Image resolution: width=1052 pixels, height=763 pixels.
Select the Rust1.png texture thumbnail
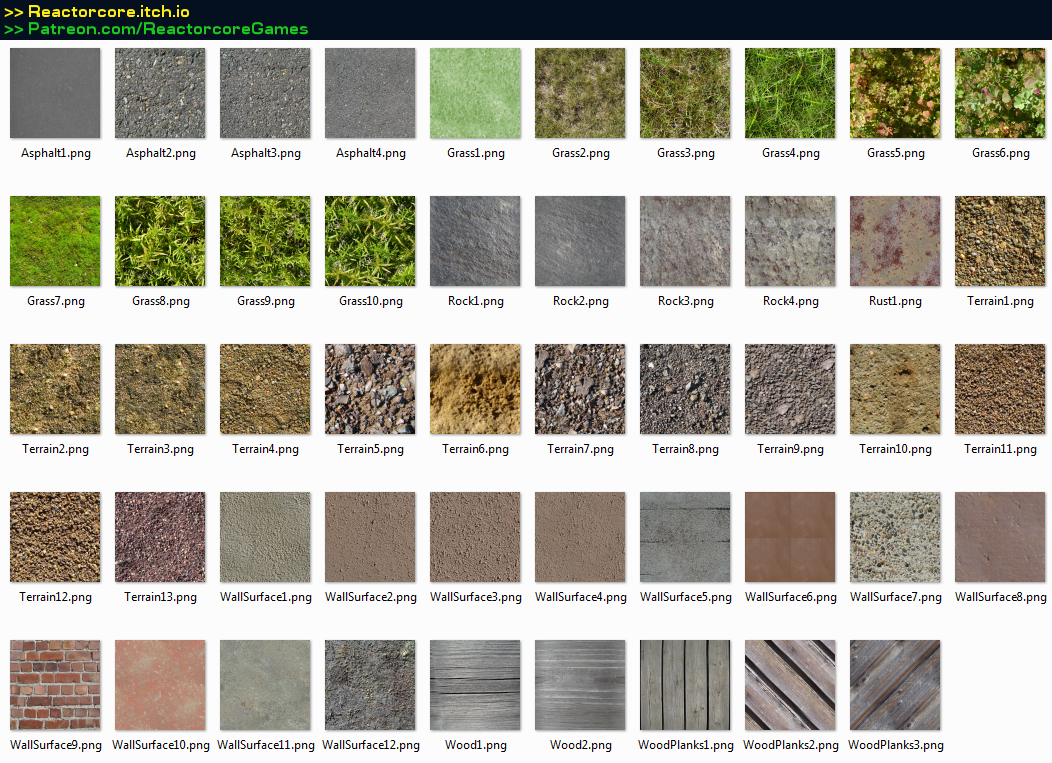895,241
